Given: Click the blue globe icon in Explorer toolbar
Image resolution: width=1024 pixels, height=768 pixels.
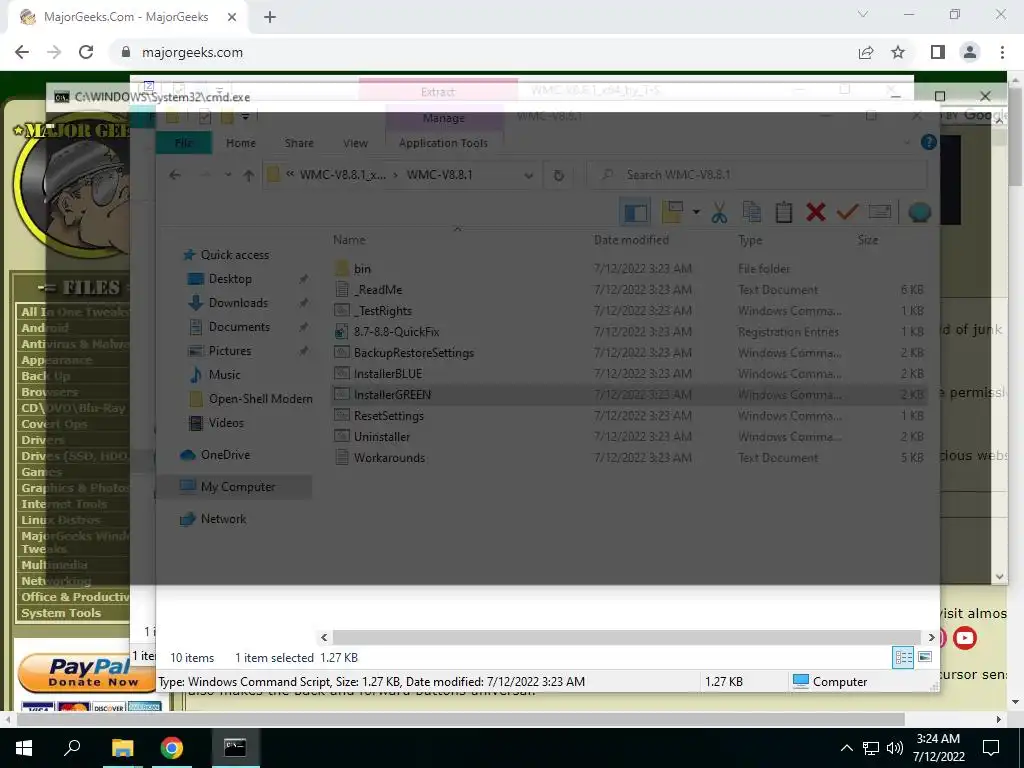Looking at the screenshot, I should click(x=919, y=212).
